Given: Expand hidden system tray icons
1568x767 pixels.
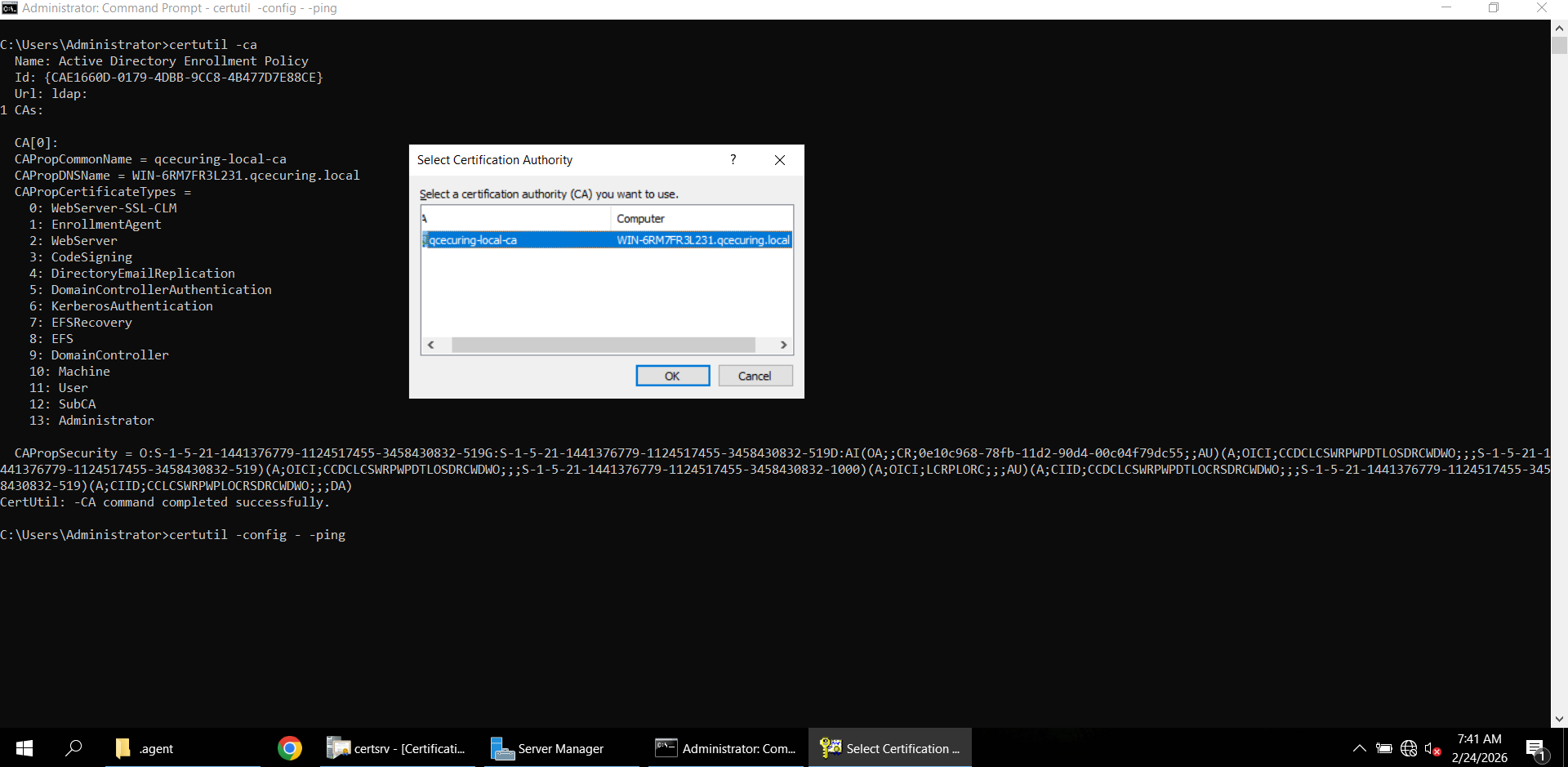Looking at the screenshot, I should pyautogui.click(x=1359, y=747).
